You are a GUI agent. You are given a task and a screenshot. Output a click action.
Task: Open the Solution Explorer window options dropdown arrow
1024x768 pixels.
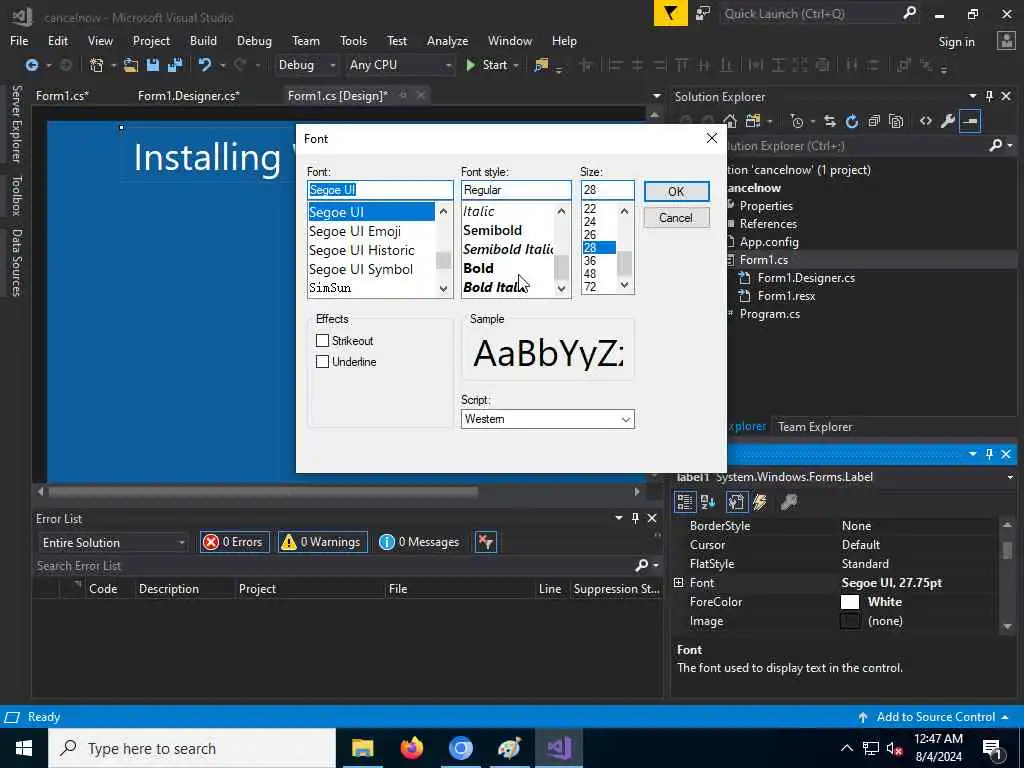click(x=972, y=96)
